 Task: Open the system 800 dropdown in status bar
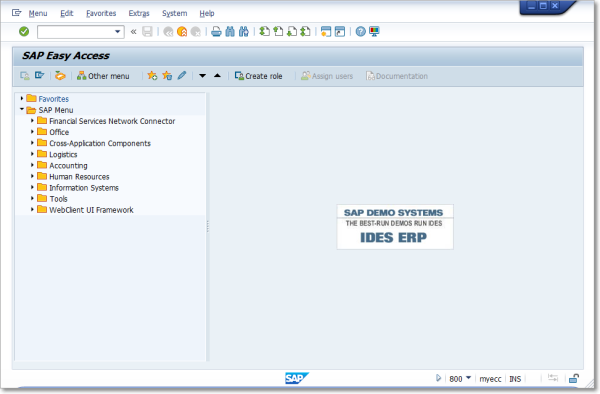(468, 378)
